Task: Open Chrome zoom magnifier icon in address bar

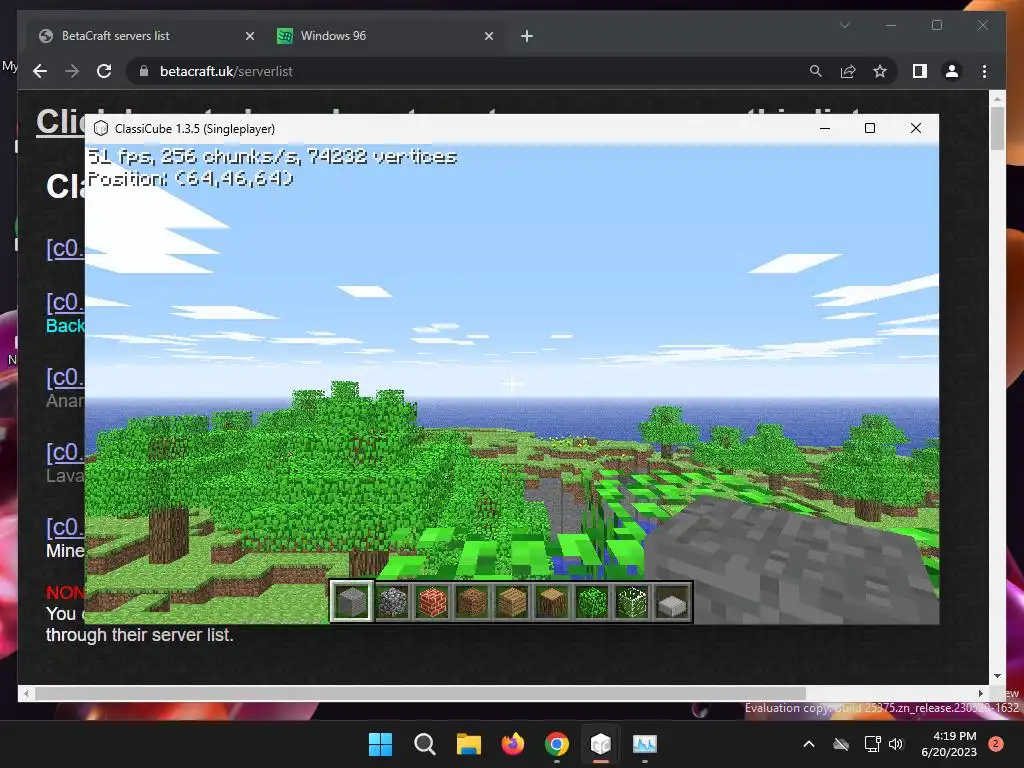Action: click(816, 71)
